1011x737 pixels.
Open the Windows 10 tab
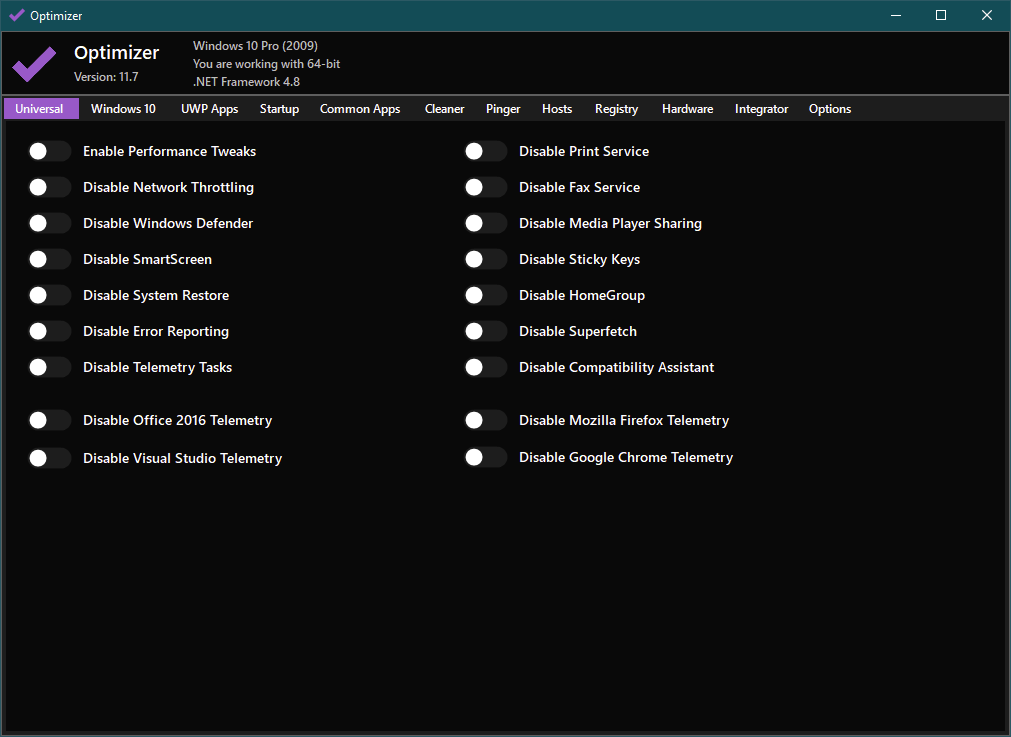(123, 109)
